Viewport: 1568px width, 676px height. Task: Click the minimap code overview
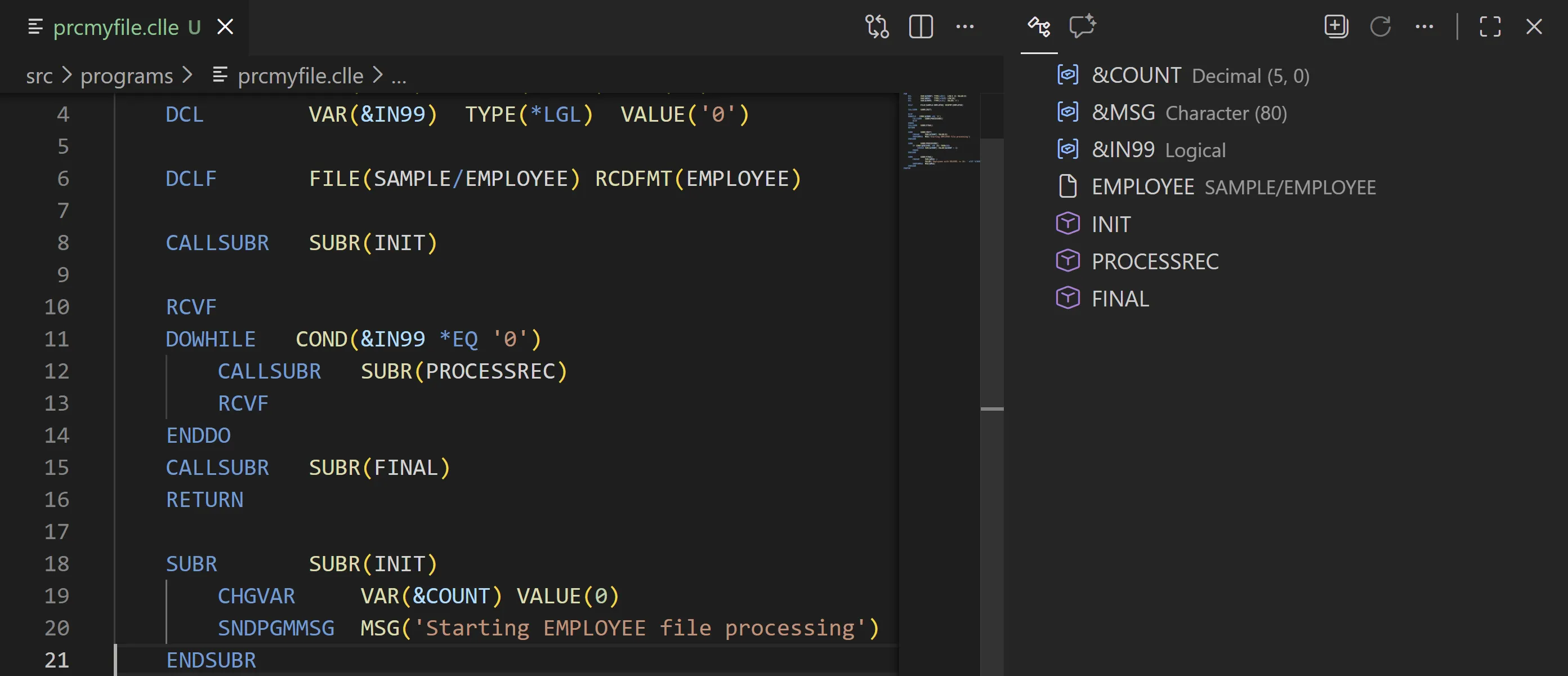click(x=940, y=131)
